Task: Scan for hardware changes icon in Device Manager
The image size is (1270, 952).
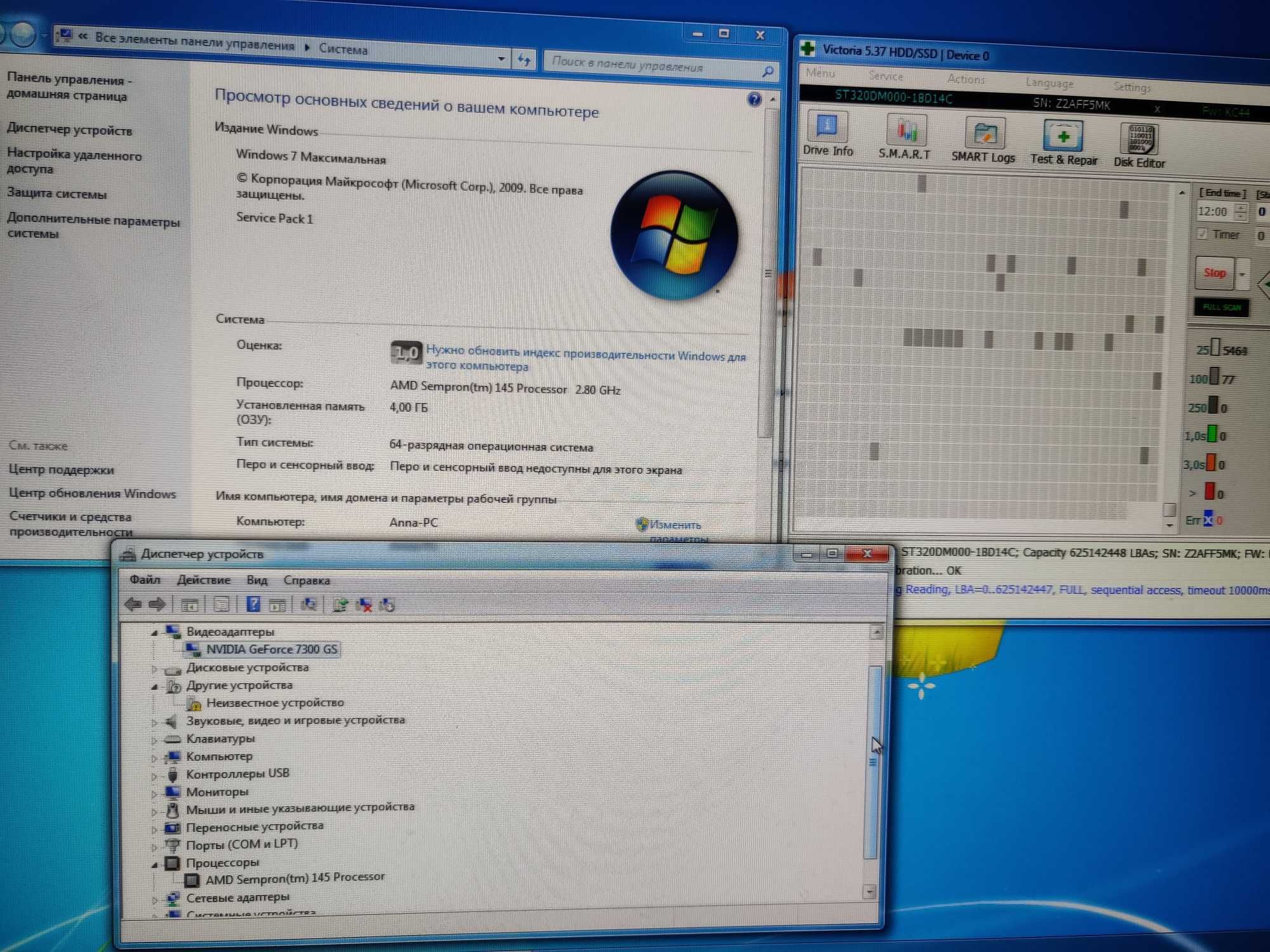Action: [x=309, y=605]
